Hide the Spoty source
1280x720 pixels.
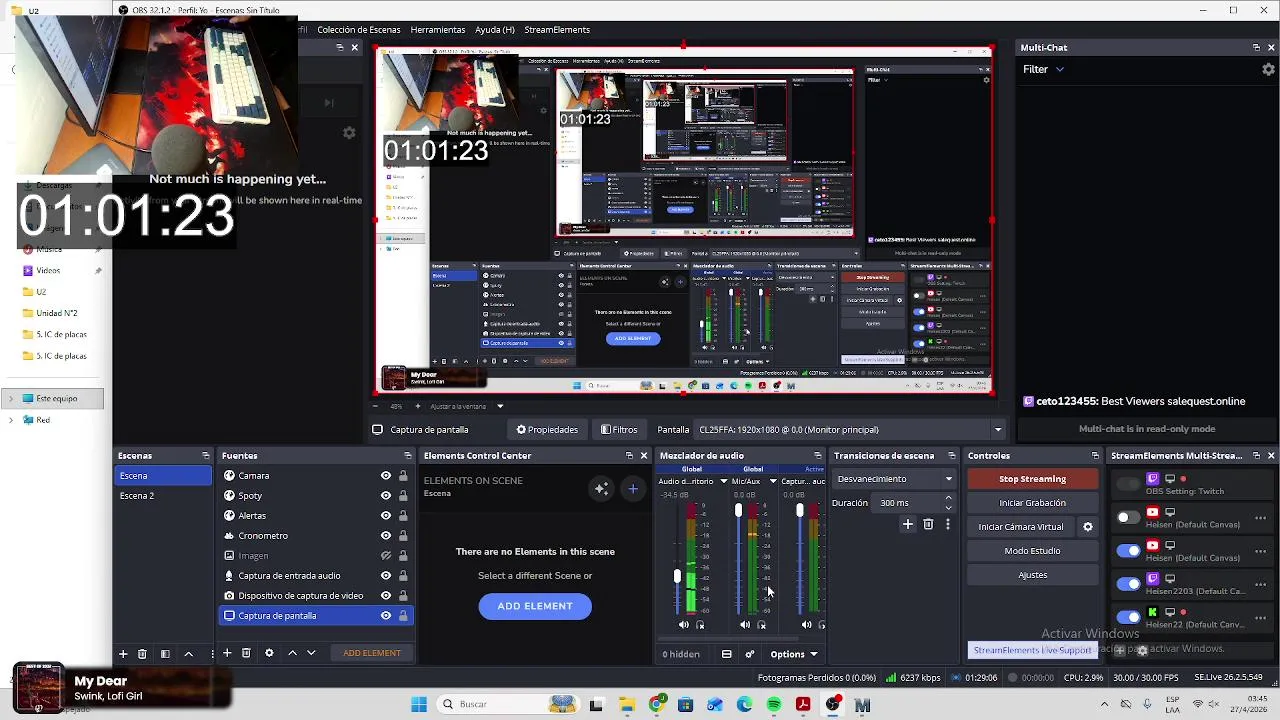click(x=386, y=496)
